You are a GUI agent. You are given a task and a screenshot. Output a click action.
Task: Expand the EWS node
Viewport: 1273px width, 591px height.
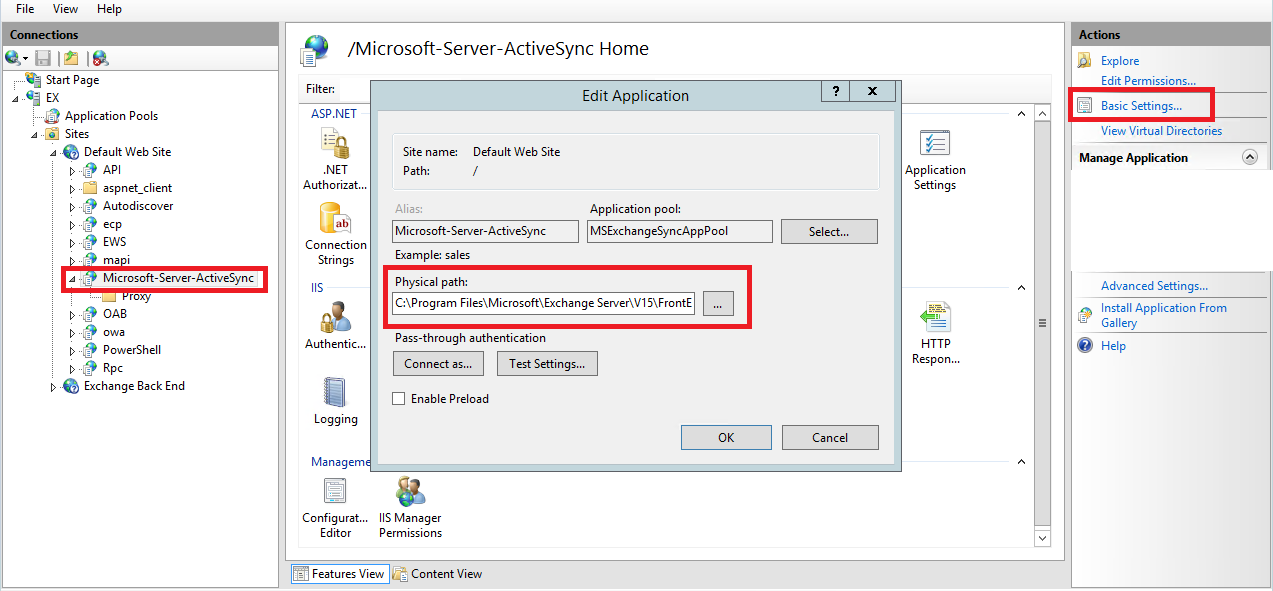[72, 242]
